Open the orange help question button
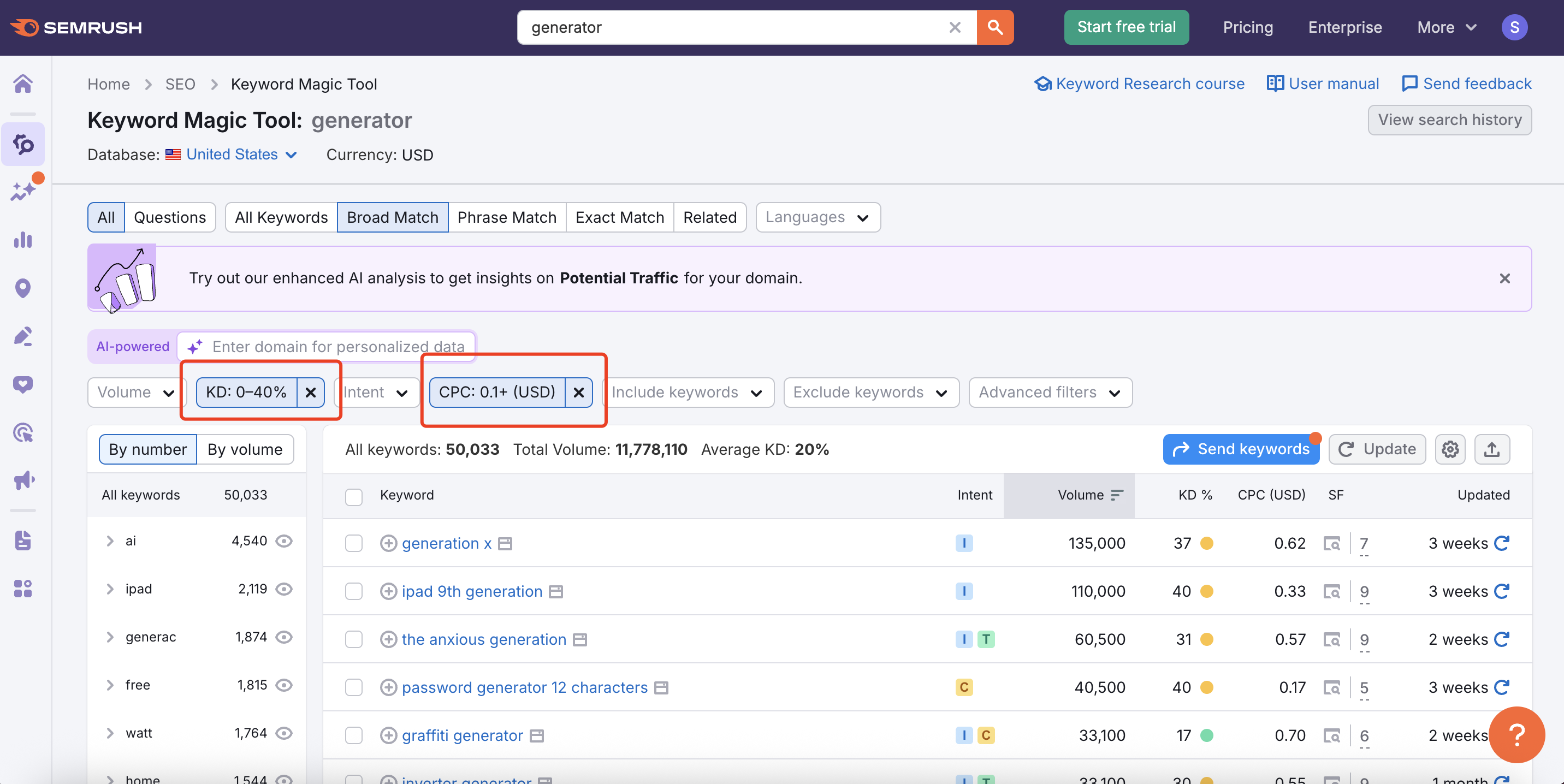This screenshot has height=784, width=1564. [x=1516, y=735]
